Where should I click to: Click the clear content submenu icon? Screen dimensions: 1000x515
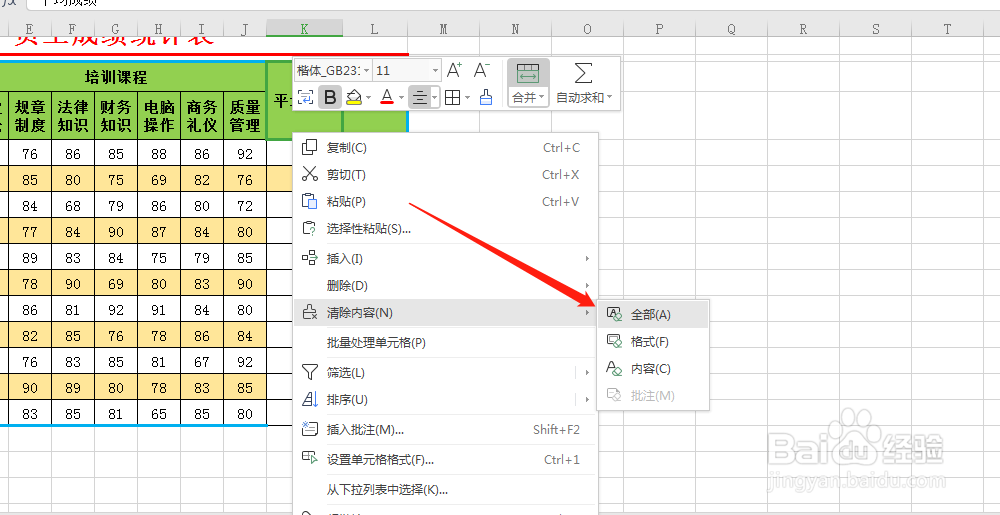pyautogui.click(x=614, y=368)
